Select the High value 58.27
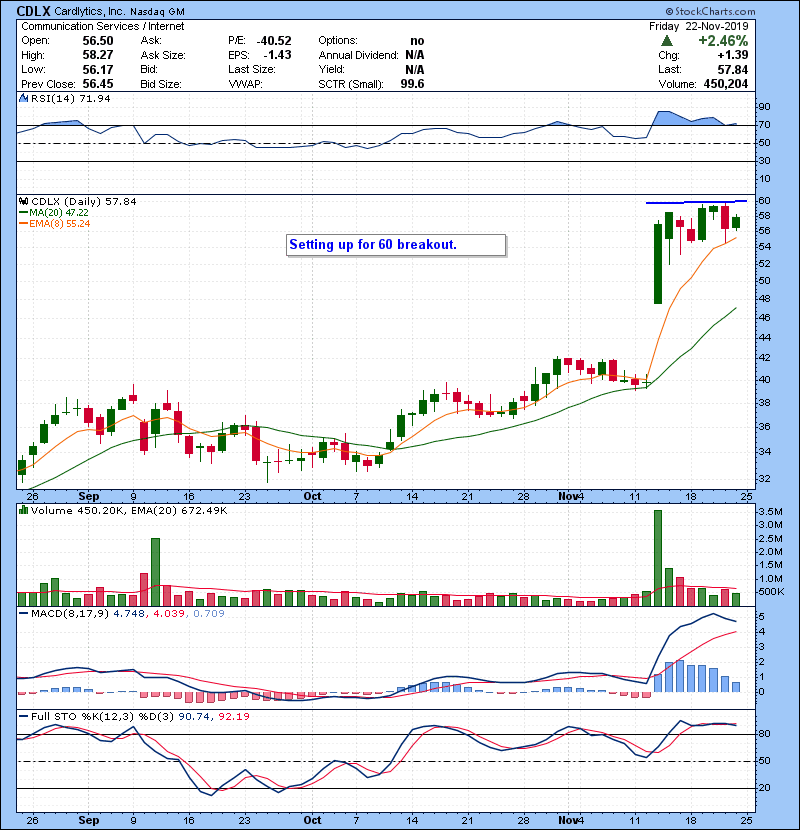Screen dimensions: 800x830 (x=98, y=55)
